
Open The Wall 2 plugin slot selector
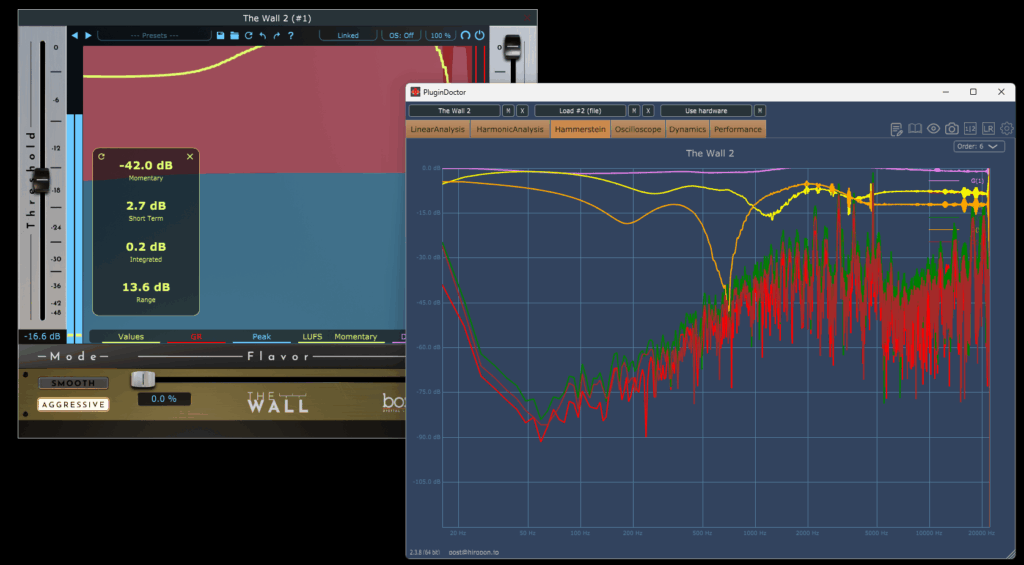point(455,111)
